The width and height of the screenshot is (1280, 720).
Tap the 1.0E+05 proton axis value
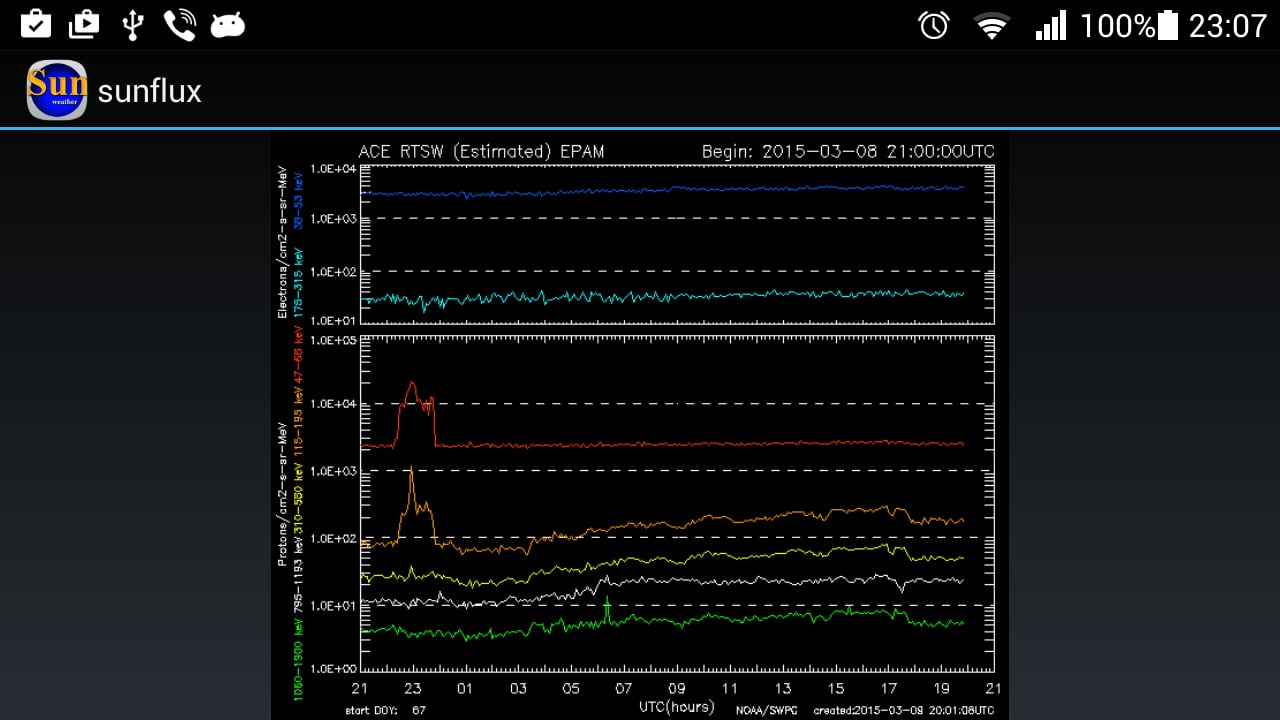click(333, 341)
